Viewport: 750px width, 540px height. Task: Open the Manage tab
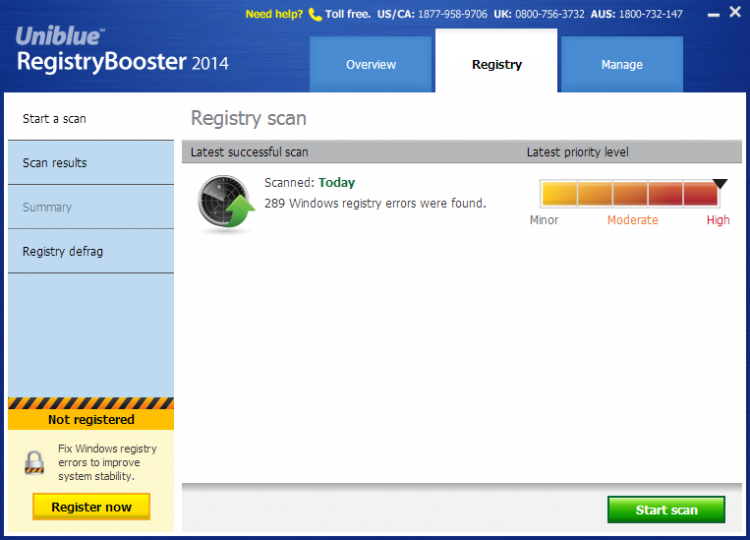(622, 64)
